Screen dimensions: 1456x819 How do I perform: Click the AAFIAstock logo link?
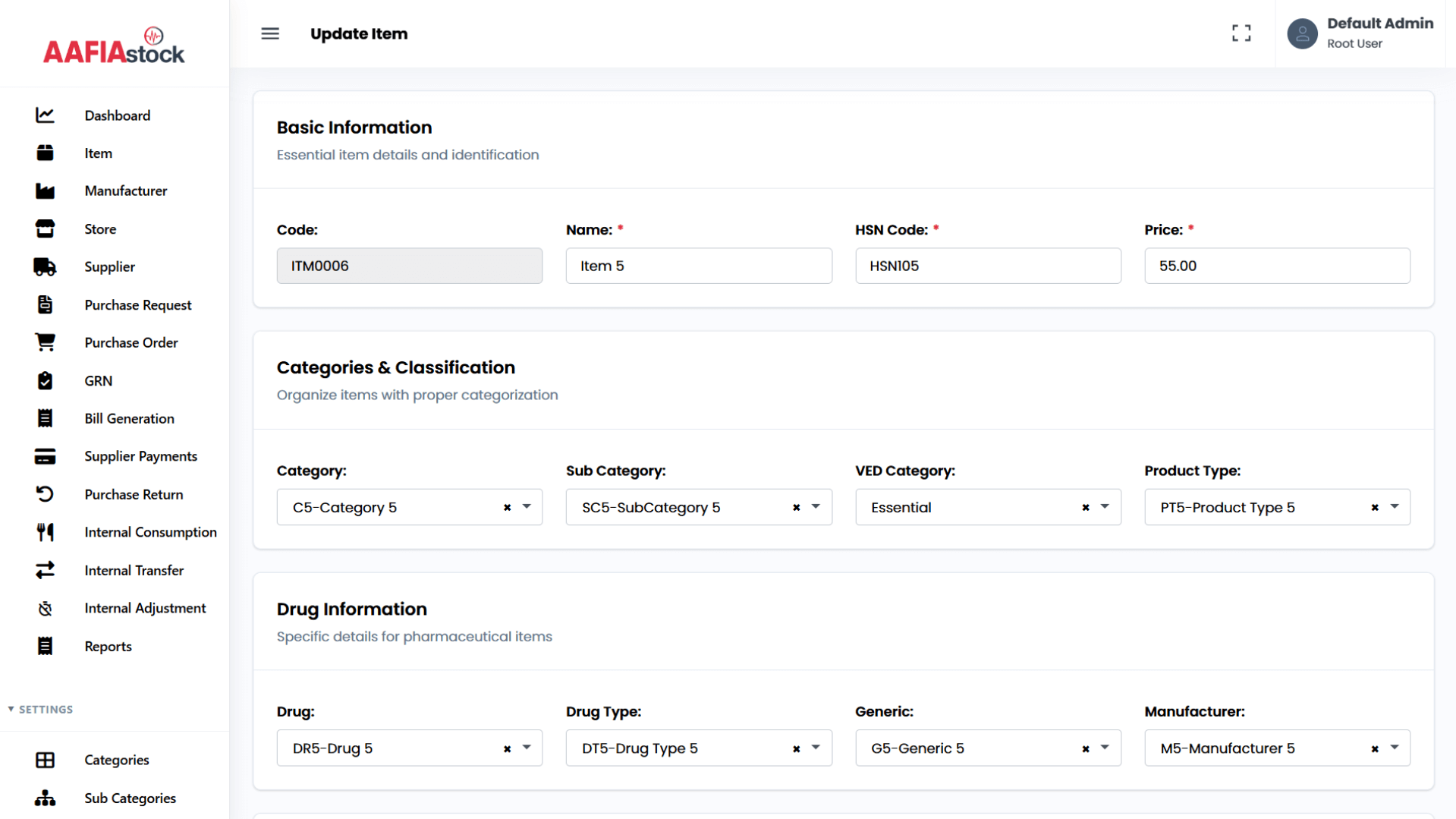coord(114,47)
